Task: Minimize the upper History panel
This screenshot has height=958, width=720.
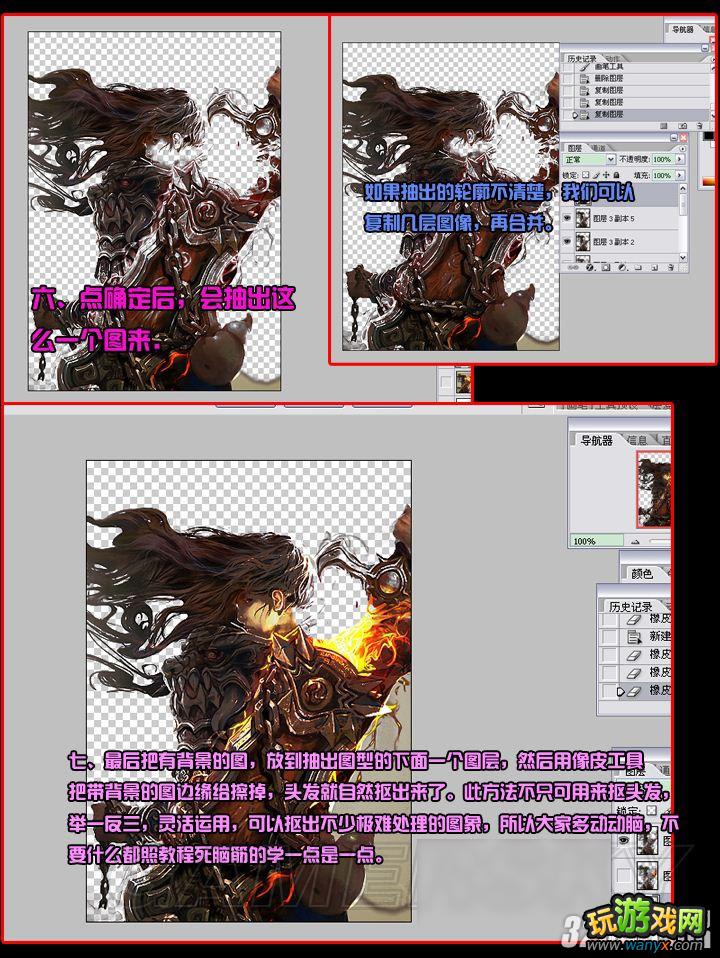Action: [705, 48]
